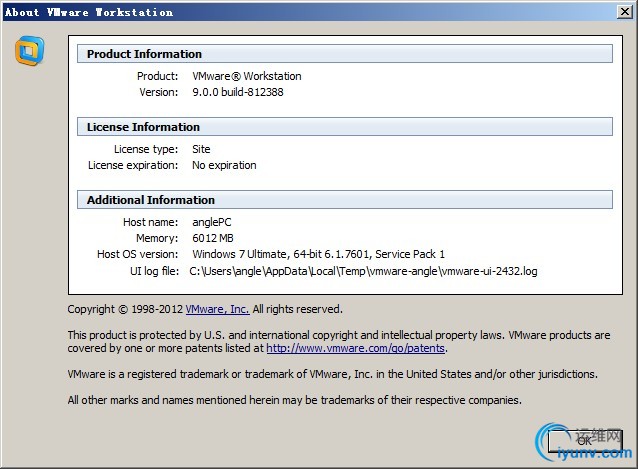The image size is (638, 469).
Task: Close the About VMware Workstation dialog
Action: [624, 12]
